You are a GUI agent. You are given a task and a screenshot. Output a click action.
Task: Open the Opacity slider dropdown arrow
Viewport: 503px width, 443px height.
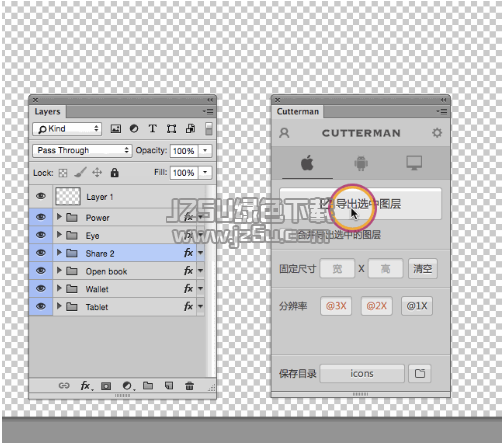pyautogui.click(x=205, y=151)
